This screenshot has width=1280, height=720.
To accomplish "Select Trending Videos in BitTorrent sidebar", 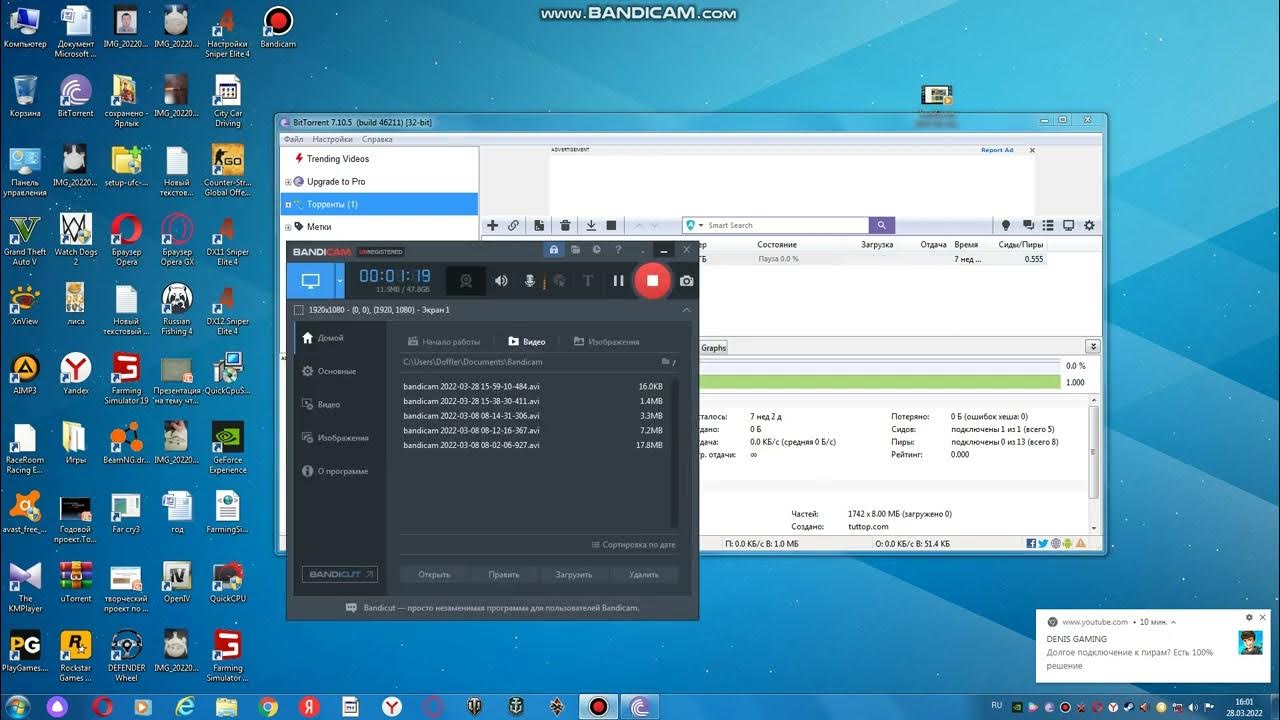I will point(338,159).
